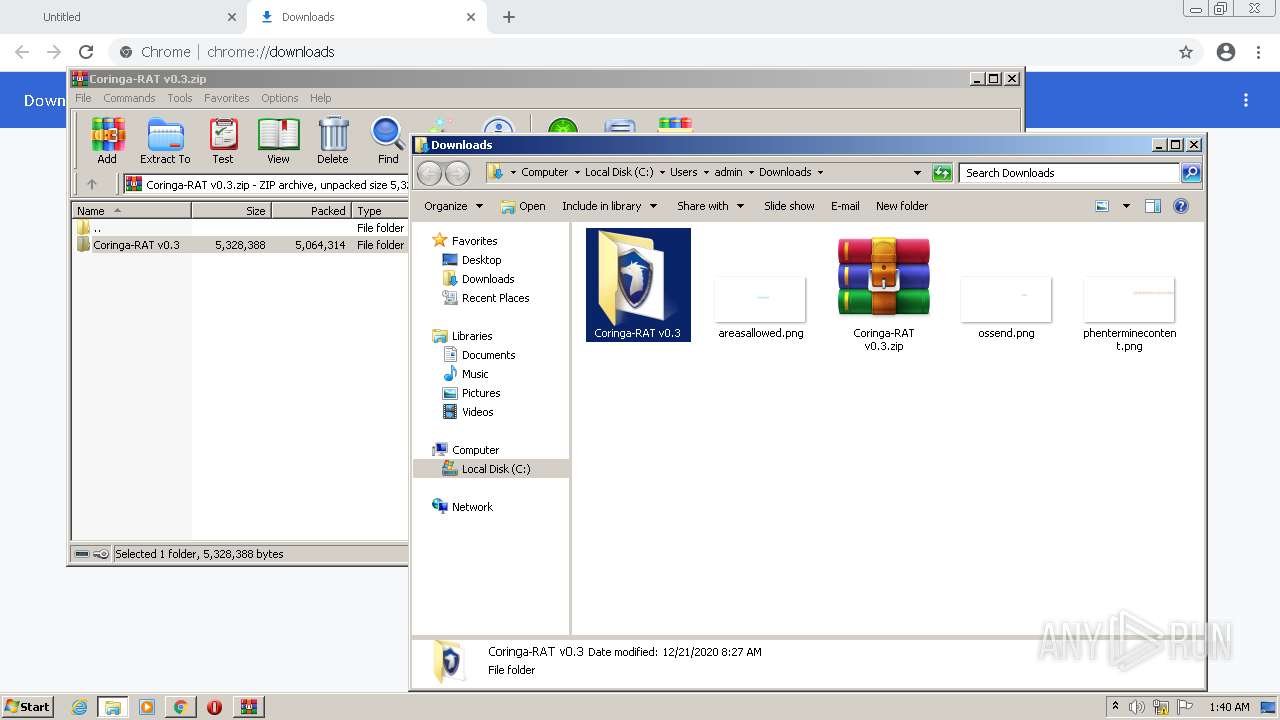Open the views options dropdown arrow
This screenshot has height=720, width=1280.
(1126, 206)
